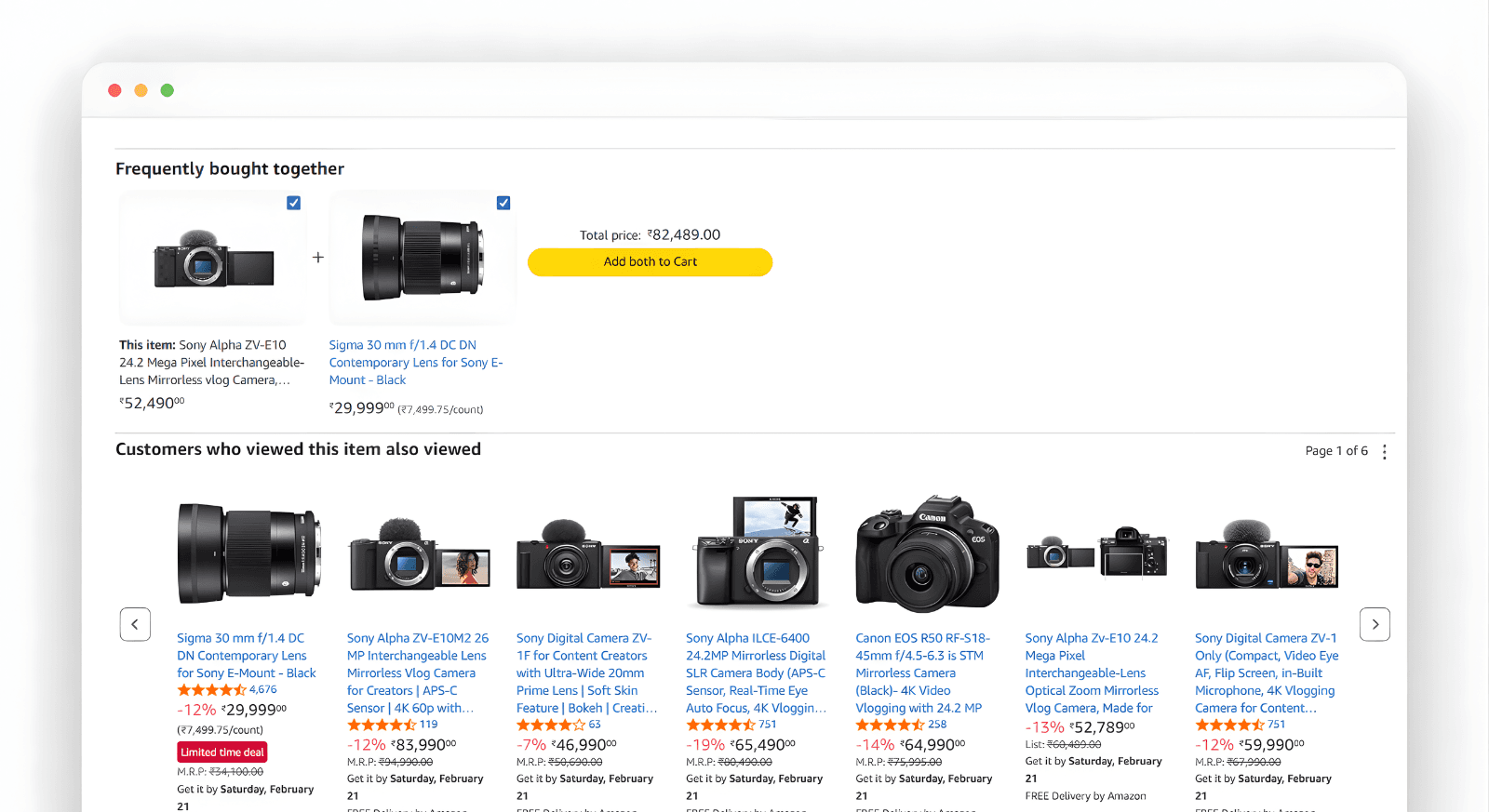Click the Sigma lens bundle product image
The width and height of the screenshot is (1489, 812).
click(423, 259)
